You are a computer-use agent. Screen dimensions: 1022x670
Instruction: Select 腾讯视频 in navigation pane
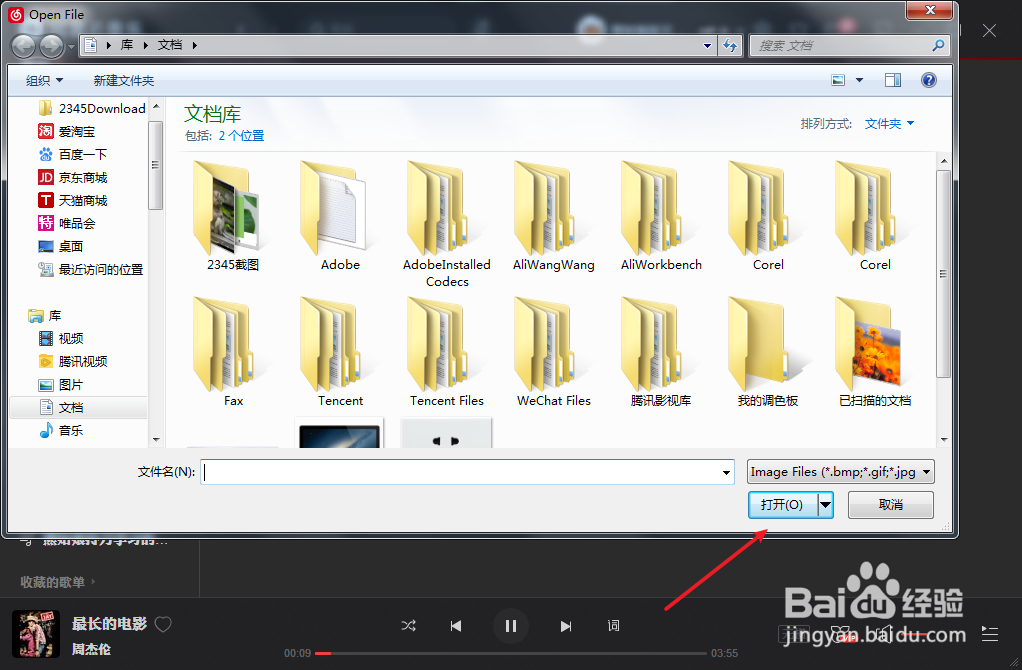72,361
